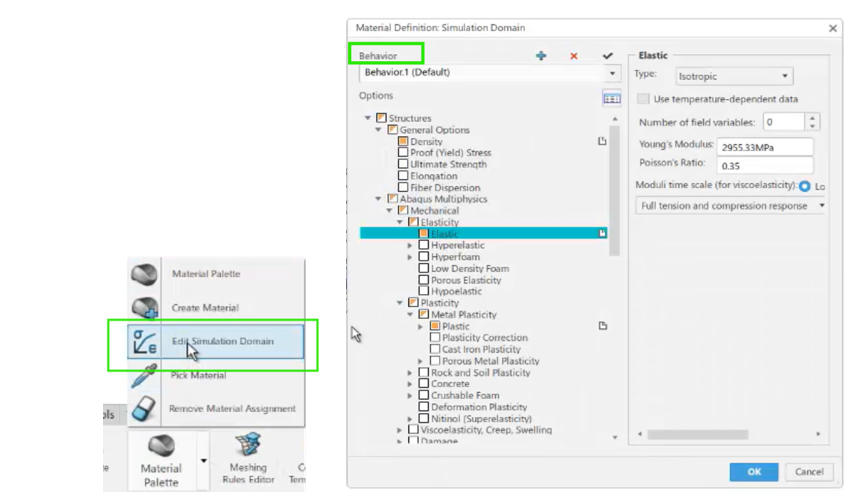Viewport: 856px width, 504px height.
Task: Enable Fiber Dispersion checkbox
Action: [403, 187]
